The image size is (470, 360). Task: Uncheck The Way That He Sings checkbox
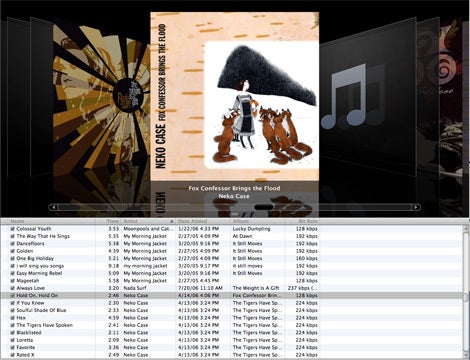[12, 236]
